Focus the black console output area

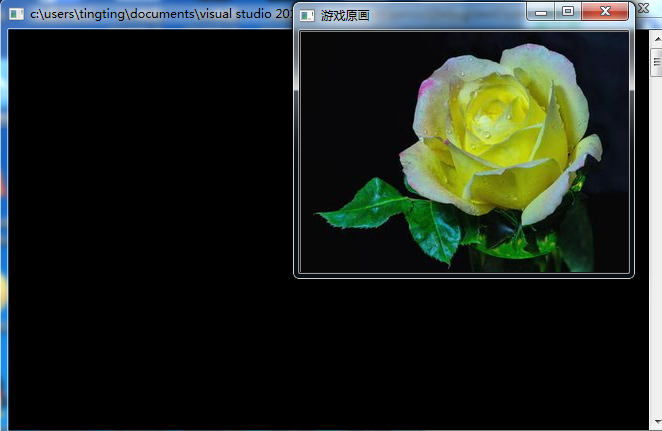point(150,250)
